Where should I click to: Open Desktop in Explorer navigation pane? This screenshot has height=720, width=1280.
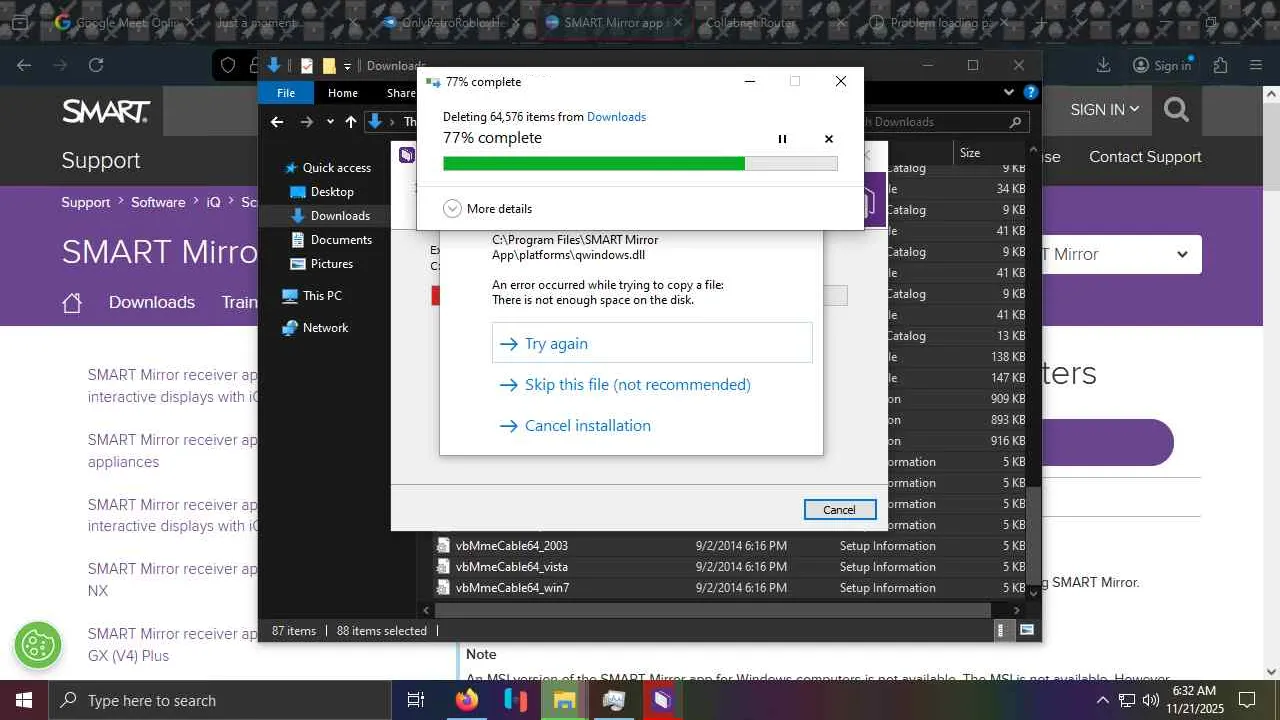[321, 192]
